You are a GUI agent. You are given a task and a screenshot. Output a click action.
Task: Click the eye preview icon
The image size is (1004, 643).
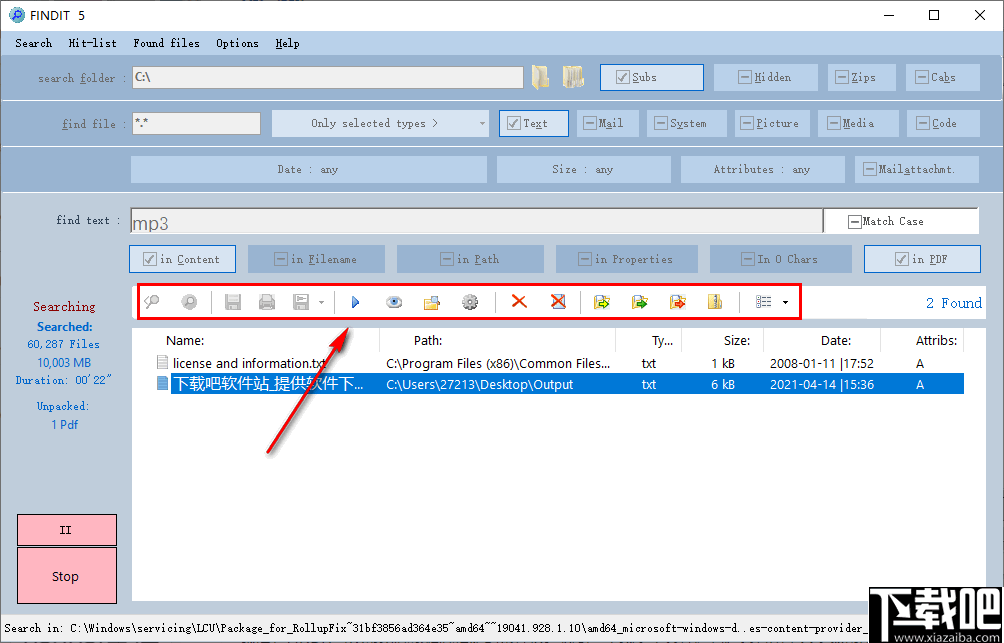coord(394,302)
